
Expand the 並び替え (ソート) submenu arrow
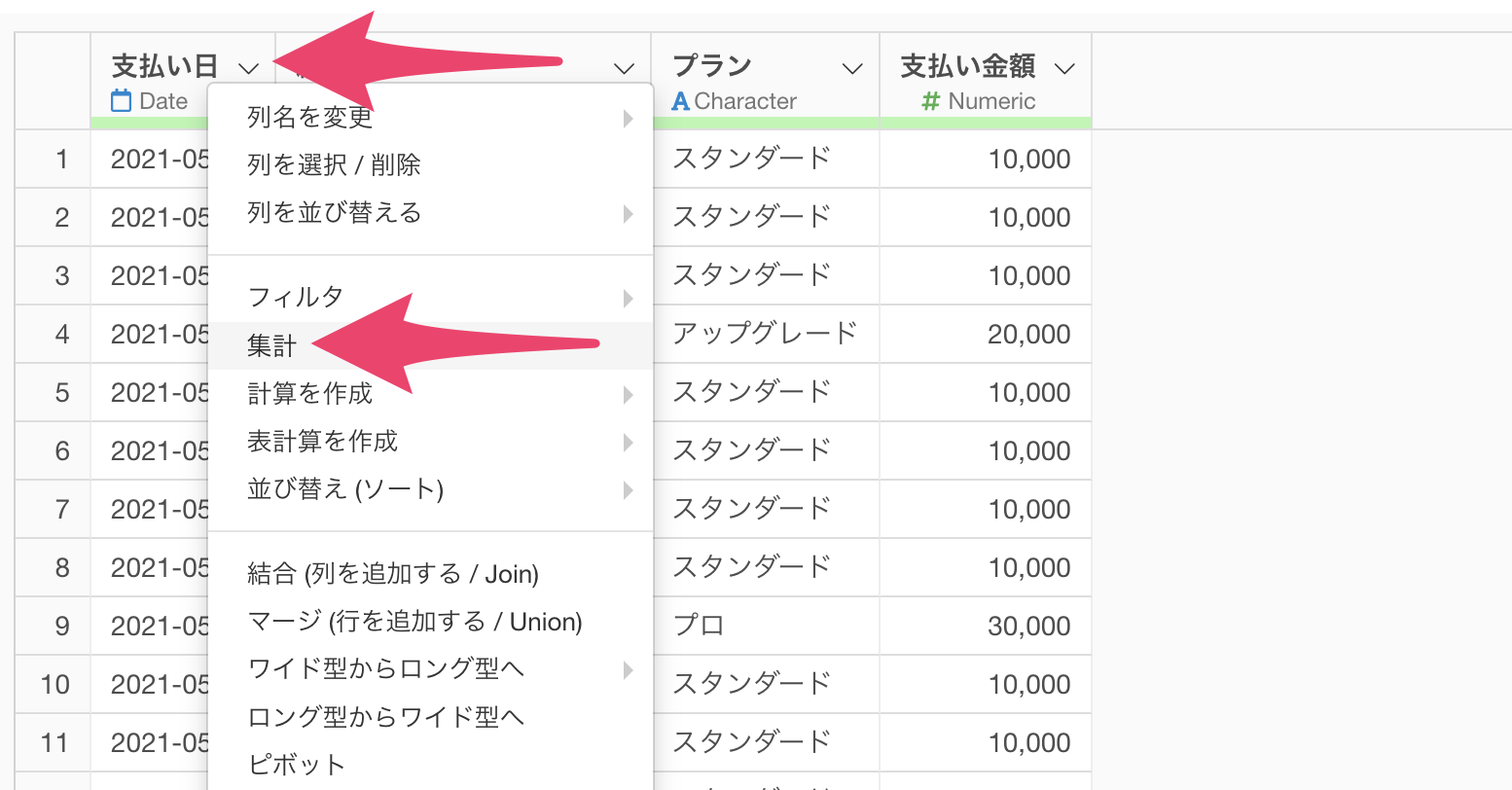pos(629,489)
